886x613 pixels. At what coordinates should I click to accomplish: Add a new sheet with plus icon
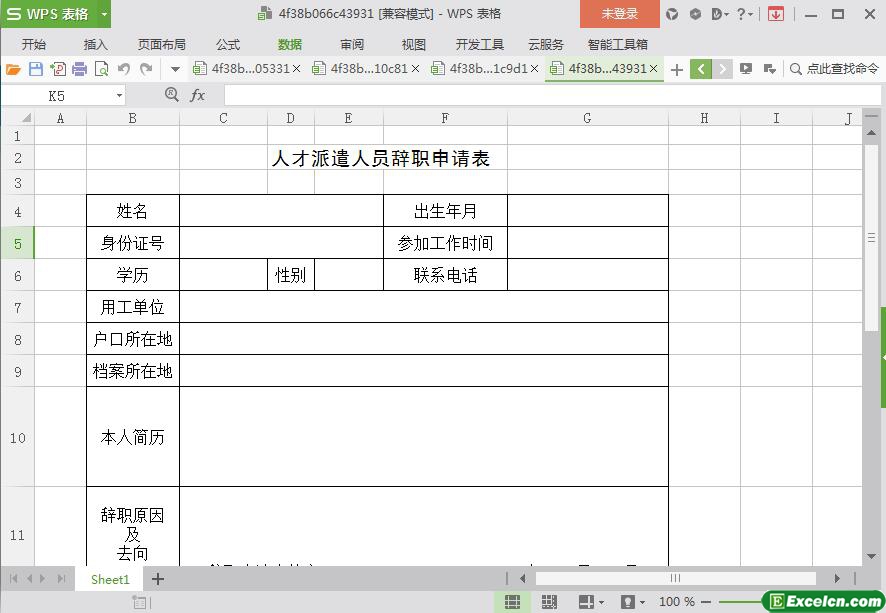157,579
